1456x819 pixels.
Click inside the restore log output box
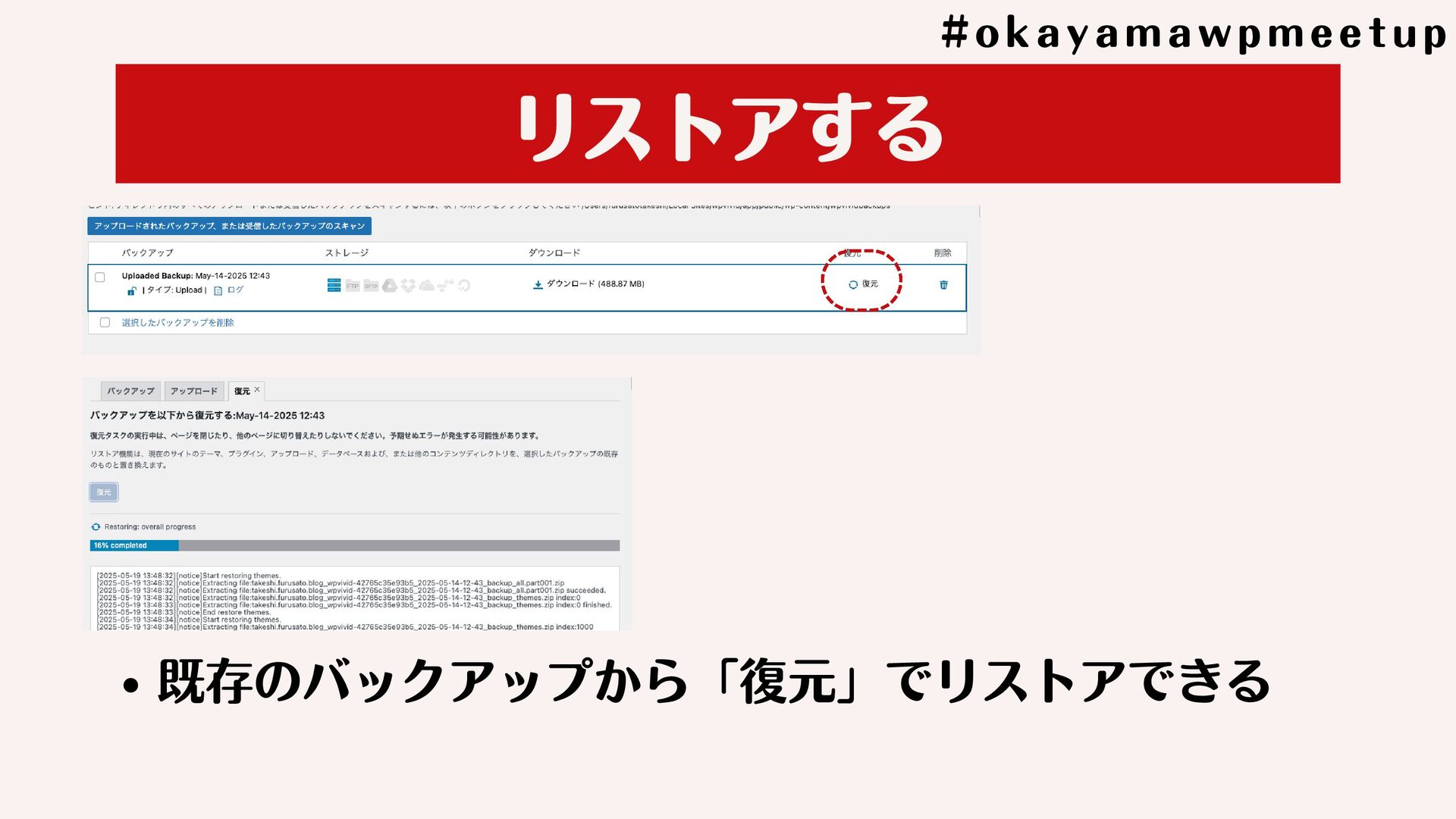click(354, 598)
